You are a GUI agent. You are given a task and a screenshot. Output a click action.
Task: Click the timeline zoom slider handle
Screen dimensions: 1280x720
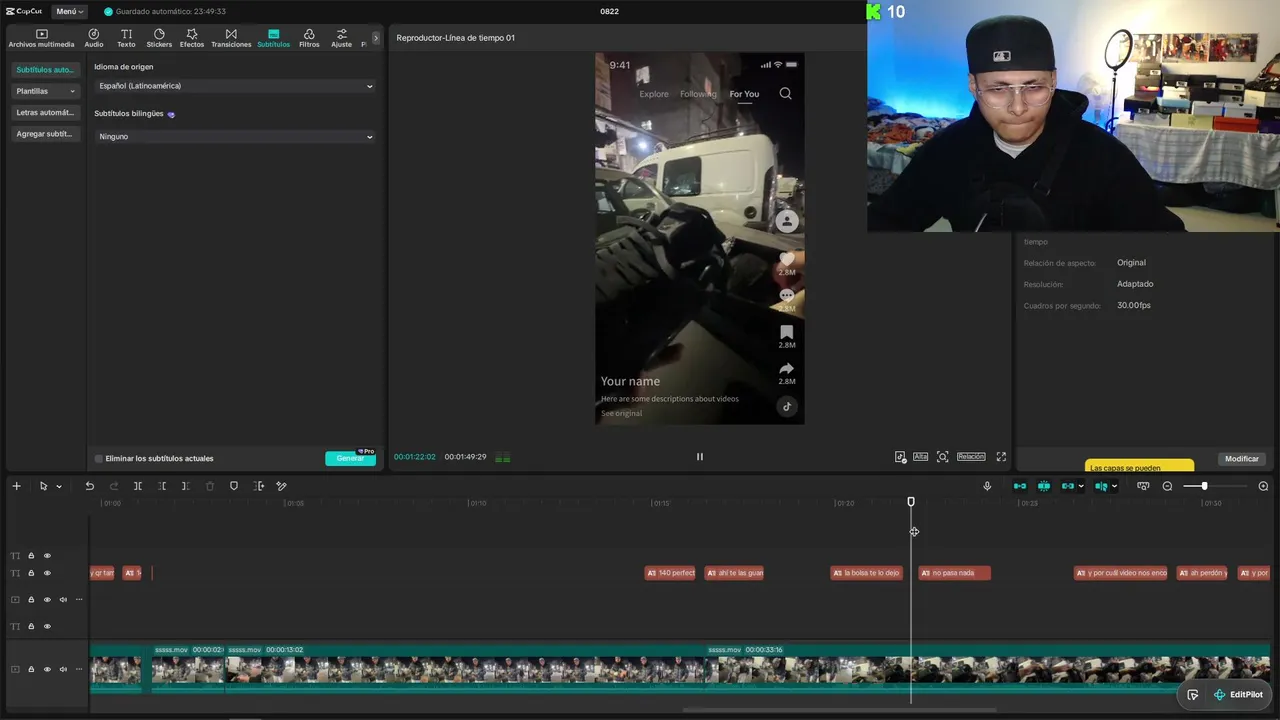[1204, 486]
